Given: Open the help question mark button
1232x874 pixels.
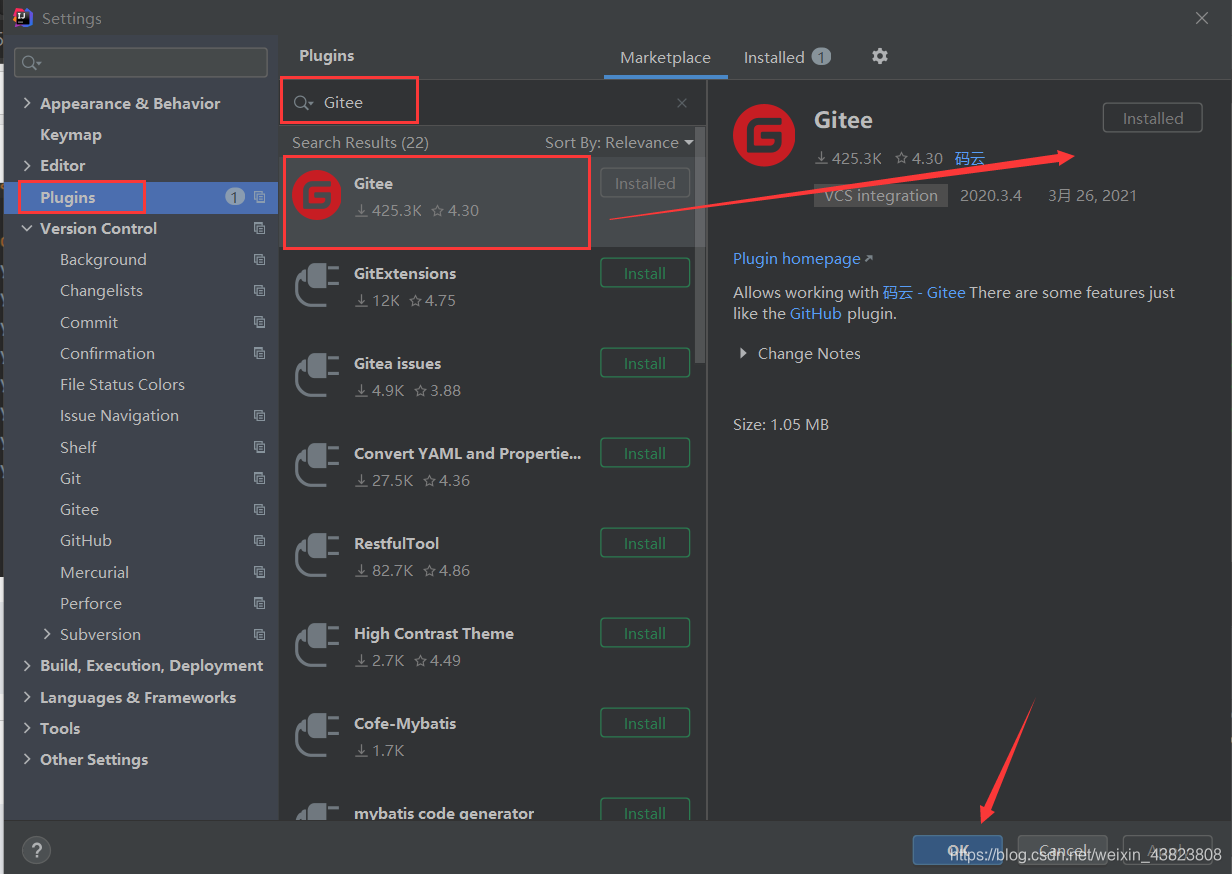Looking at the screenshot, I should (36, 850).
